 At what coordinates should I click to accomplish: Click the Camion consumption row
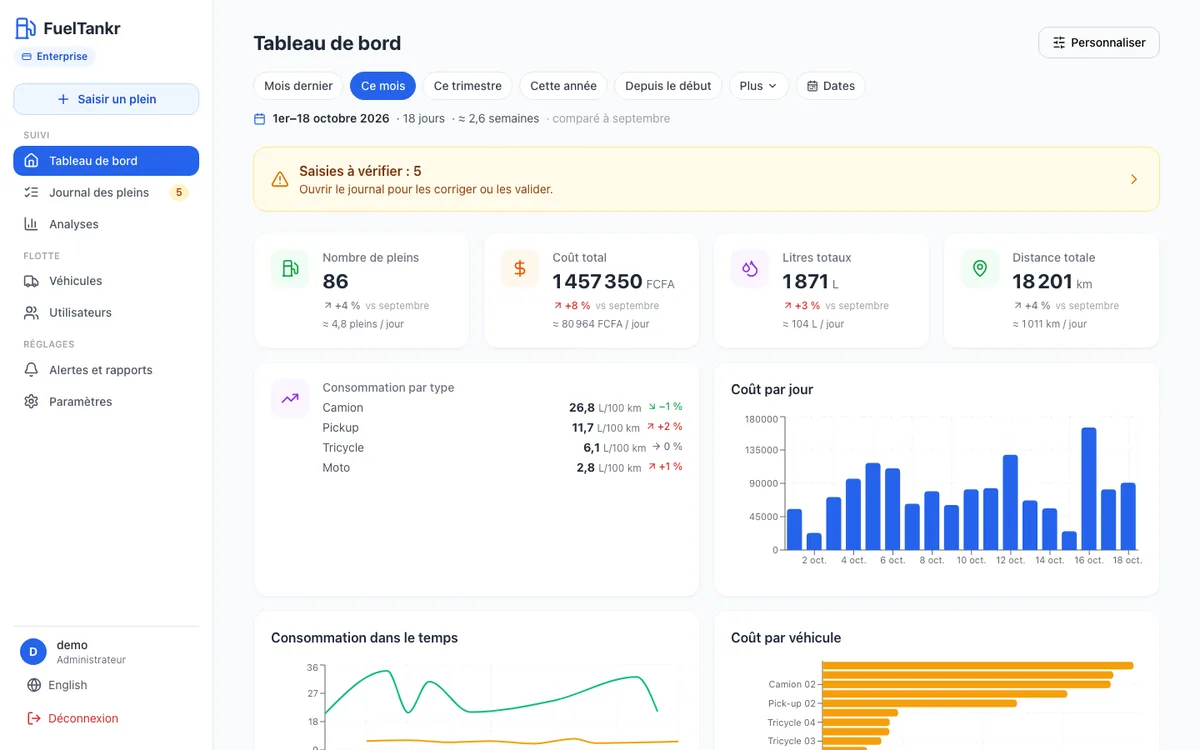coord(502,408)
